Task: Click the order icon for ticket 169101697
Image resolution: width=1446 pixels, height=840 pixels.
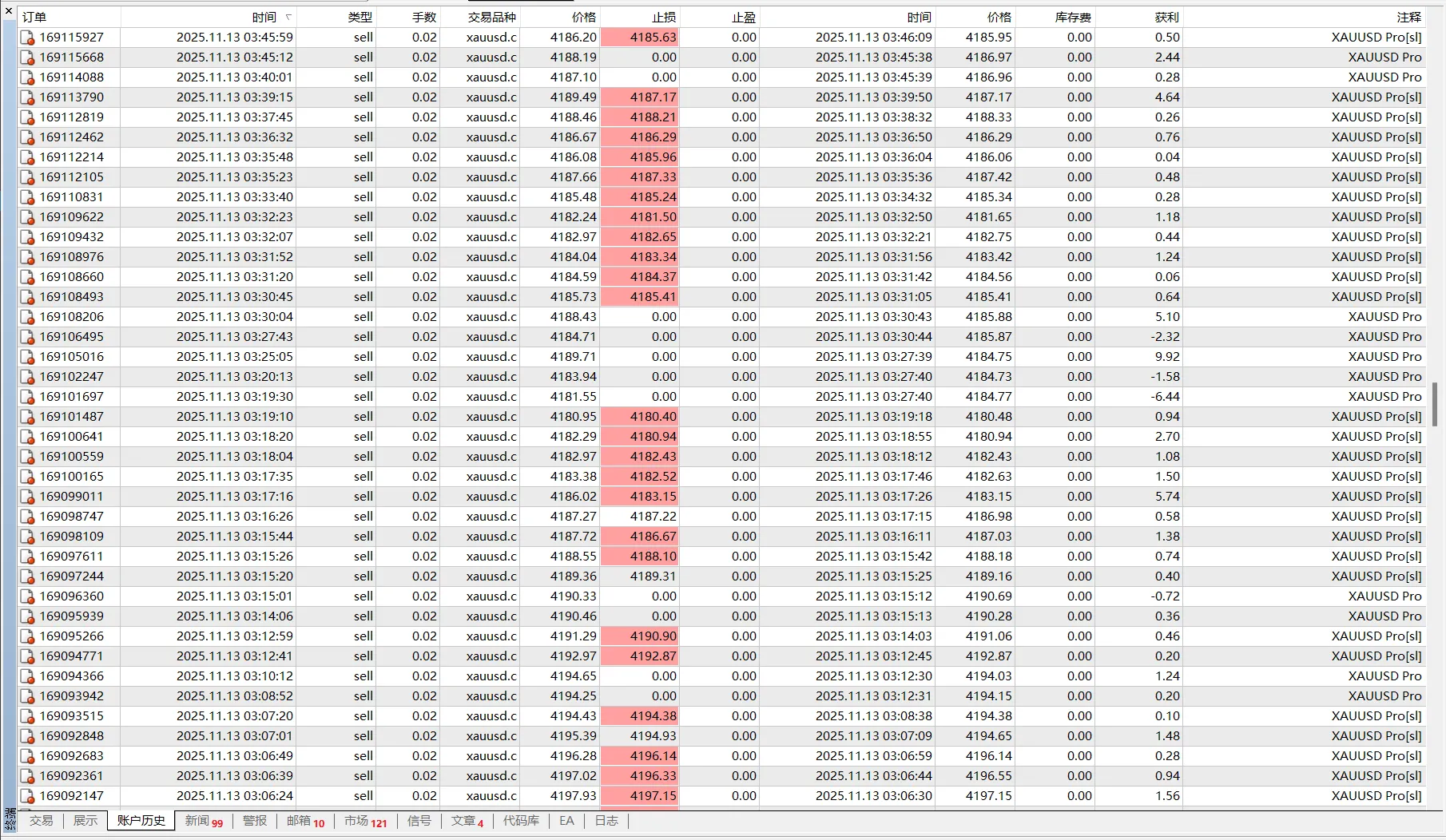Action: (27, 397)
